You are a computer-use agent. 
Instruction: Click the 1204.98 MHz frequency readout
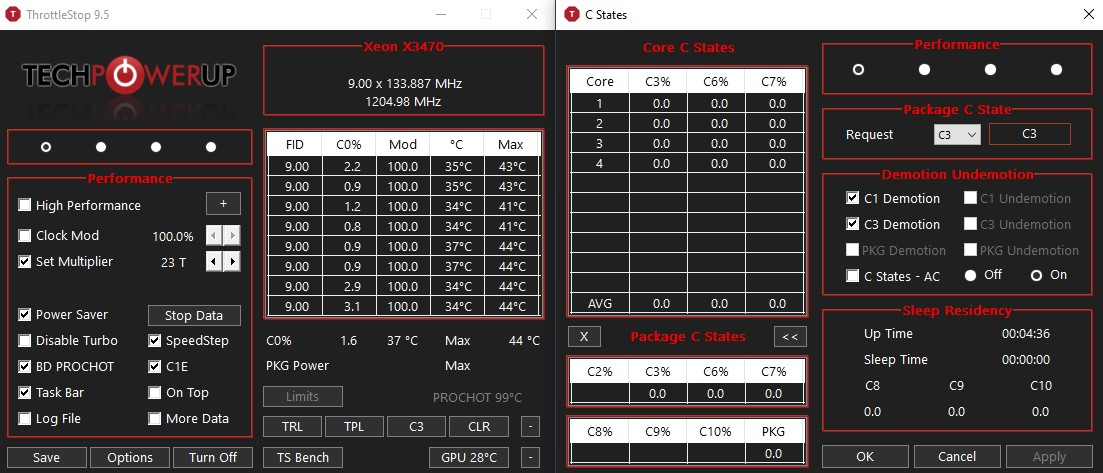coord(403,101)
